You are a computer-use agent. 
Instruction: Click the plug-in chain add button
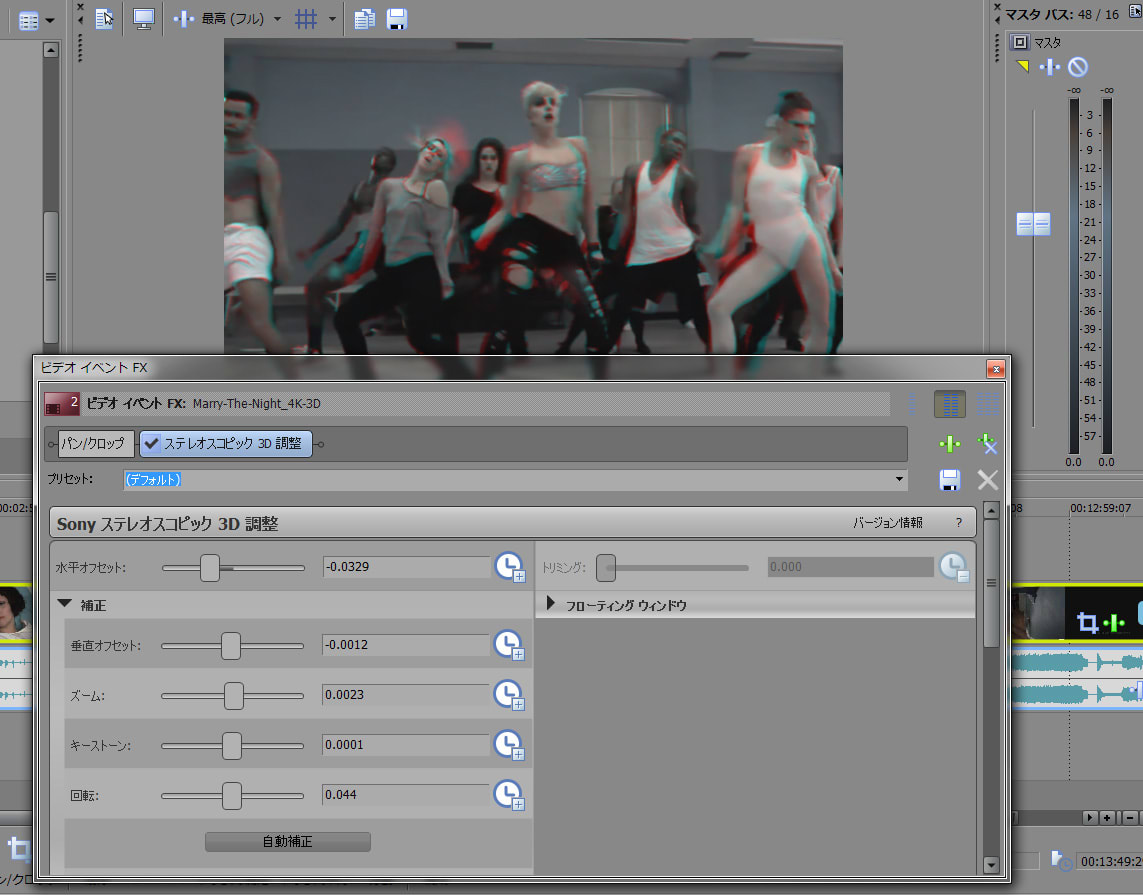949,444
